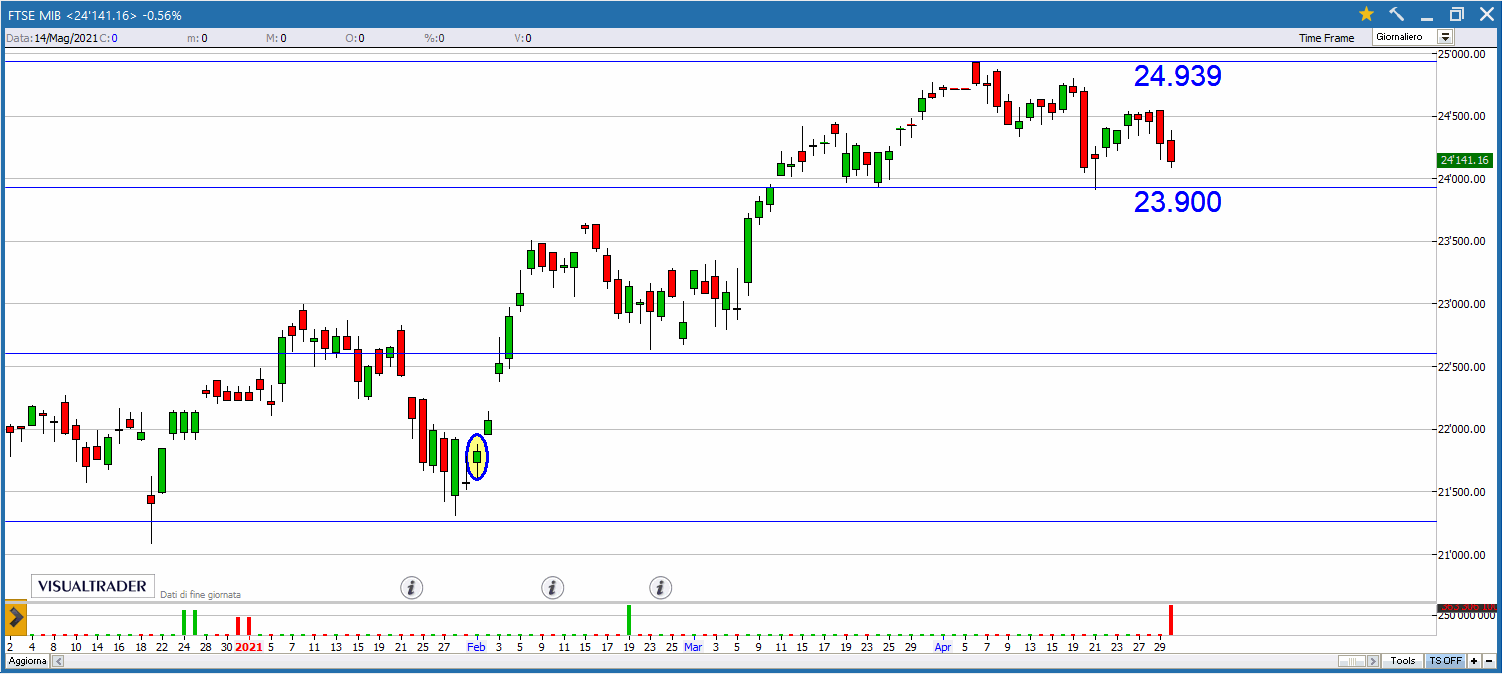Click the Mar label on the date axis

point(693,647)
